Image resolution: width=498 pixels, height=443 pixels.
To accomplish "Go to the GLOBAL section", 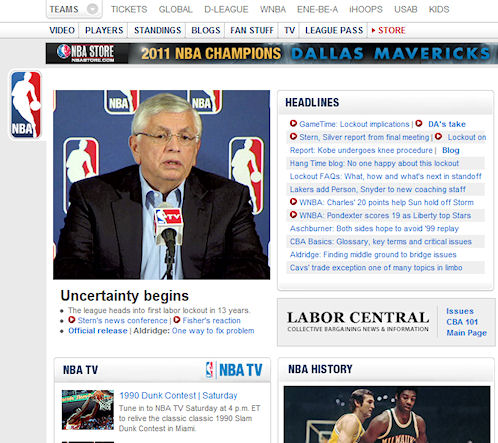I will 175,9.
